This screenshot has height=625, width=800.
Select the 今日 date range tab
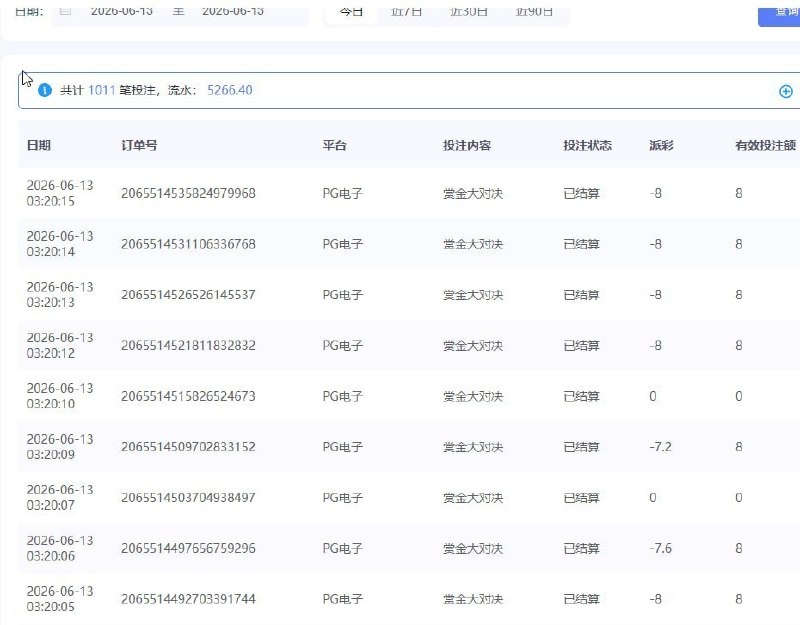351,11
